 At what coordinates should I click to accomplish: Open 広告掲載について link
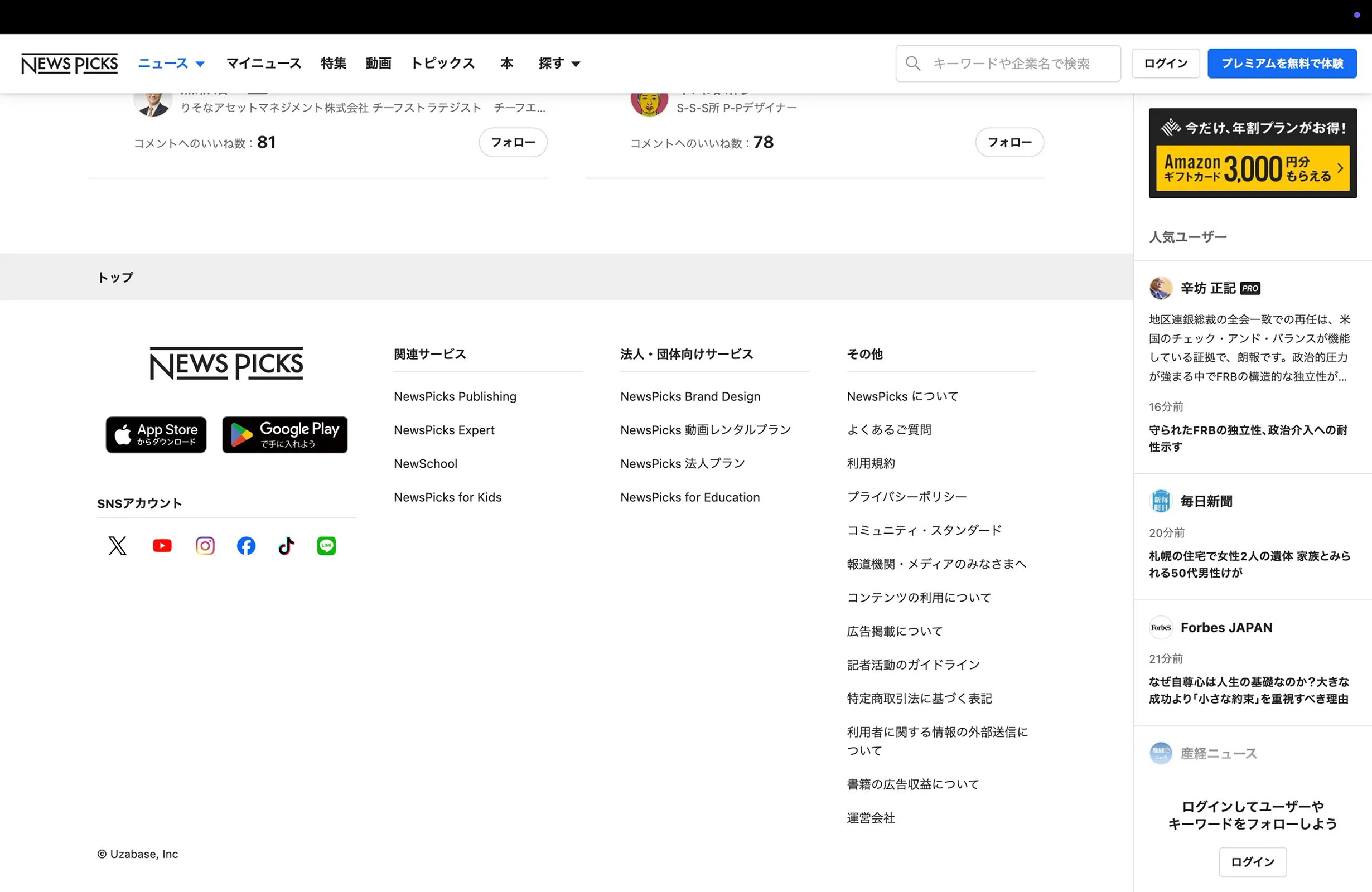(x=895, y=631)
